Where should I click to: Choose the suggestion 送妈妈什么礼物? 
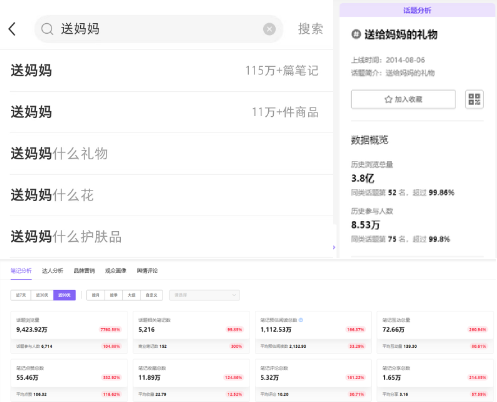(166, 154)
